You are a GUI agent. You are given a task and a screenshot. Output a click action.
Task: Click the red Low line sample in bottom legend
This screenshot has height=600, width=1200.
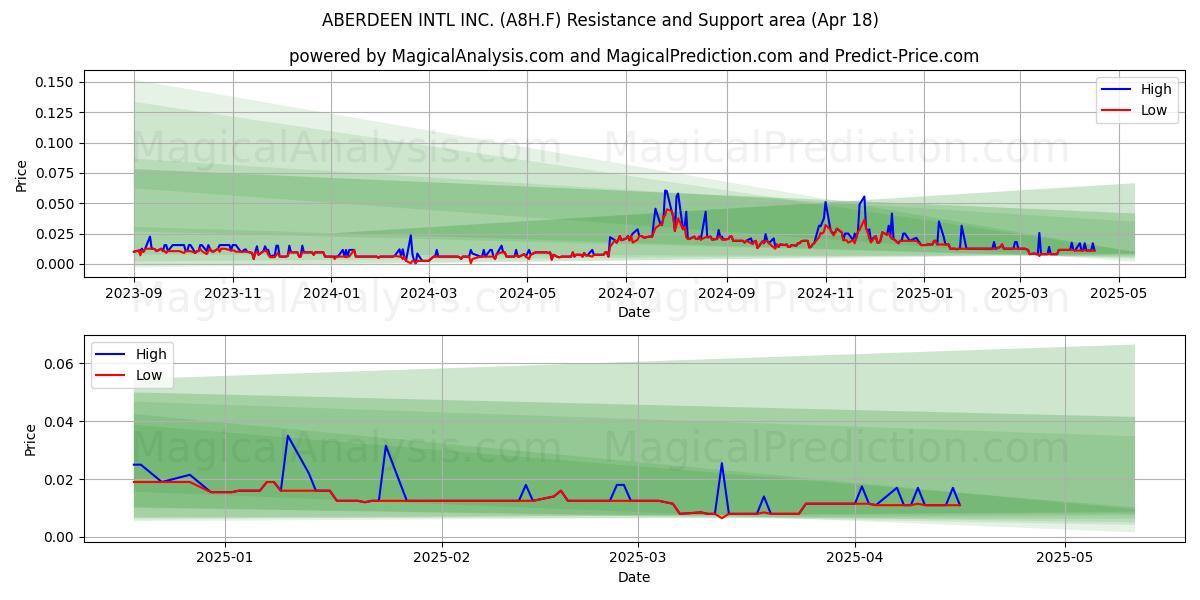coord(112,376)
